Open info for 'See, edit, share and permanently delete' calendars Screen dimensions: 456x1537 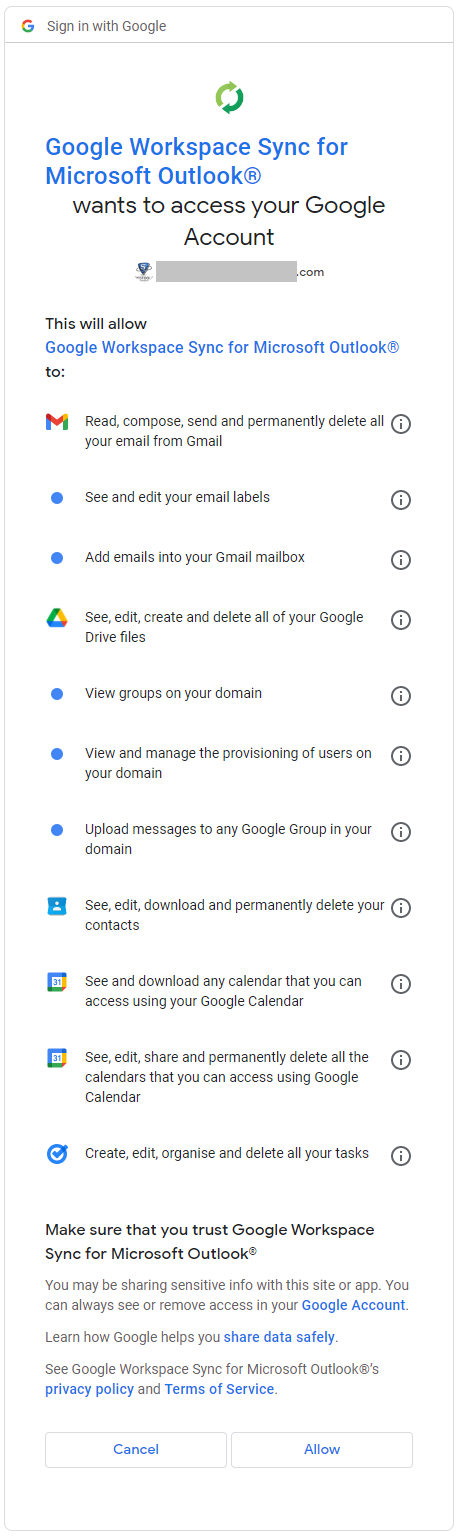(401, 1060)
